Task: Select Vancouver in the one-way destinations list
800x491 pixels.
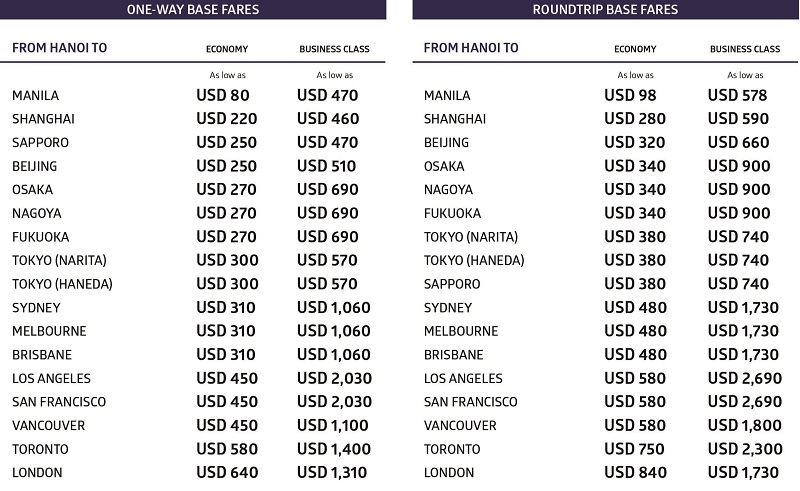Action: tap(48, 425)
